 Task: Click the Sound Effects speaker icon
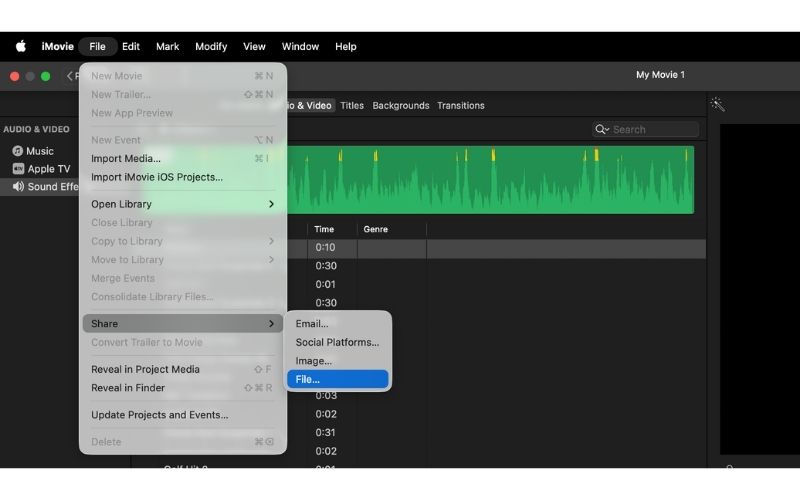(18, 187)
